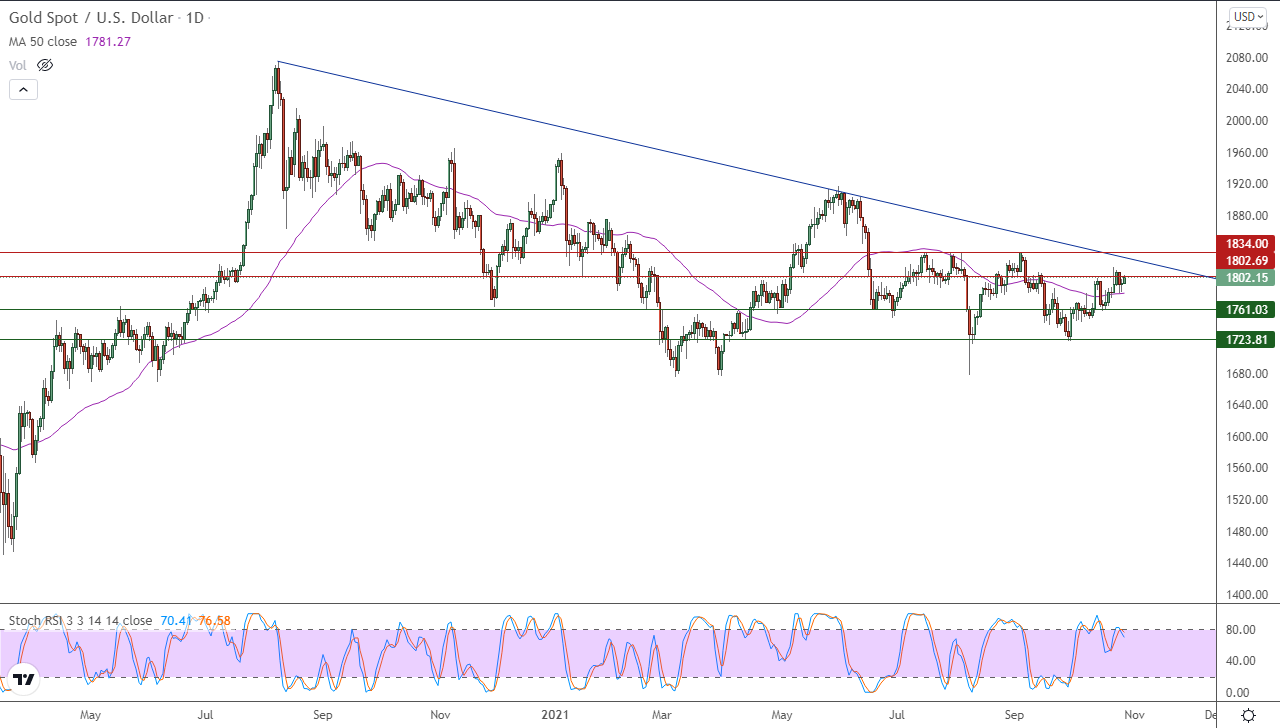The height and width of the screenshot is (728, 1280).
Task: Click the 1600.00 price scale label
Action: pyautogui.click(x=1248, y=437)
